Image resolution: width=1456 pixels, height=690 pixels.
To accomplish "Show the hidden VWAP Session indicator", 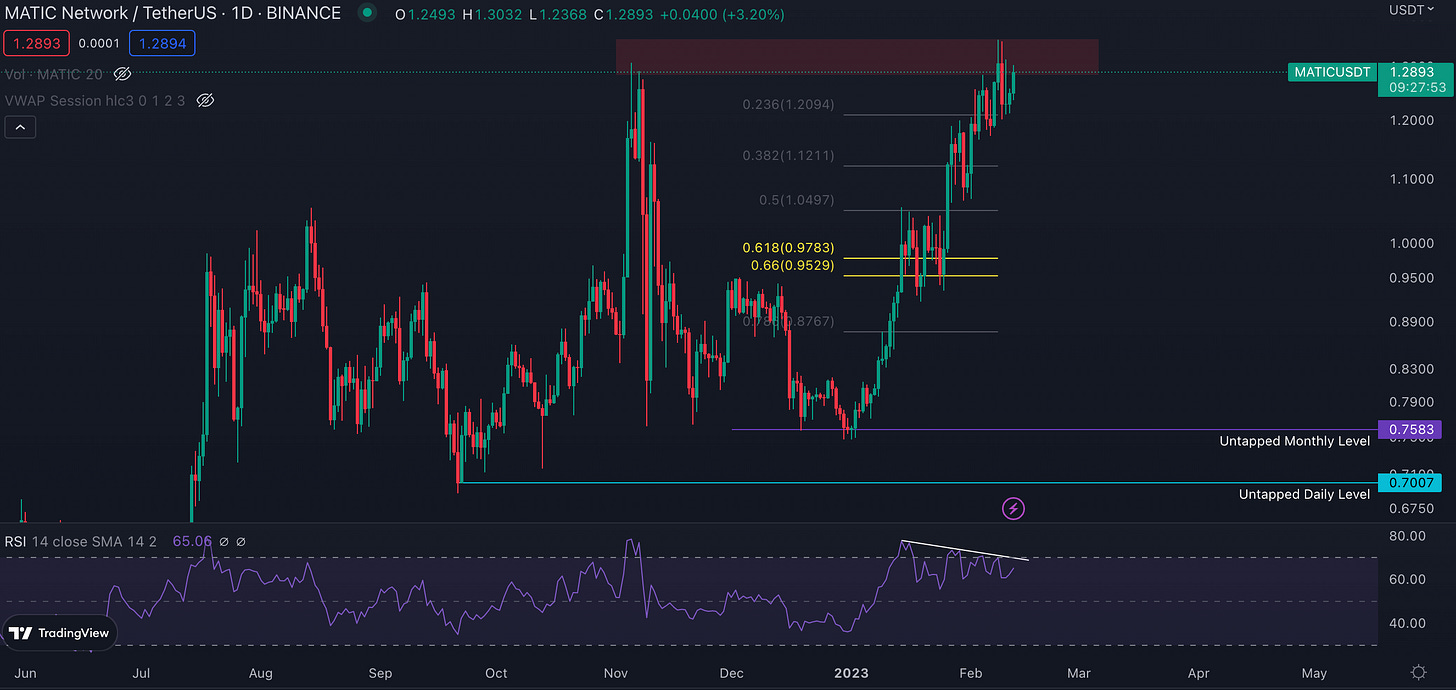I will click(x=205, y=100).
